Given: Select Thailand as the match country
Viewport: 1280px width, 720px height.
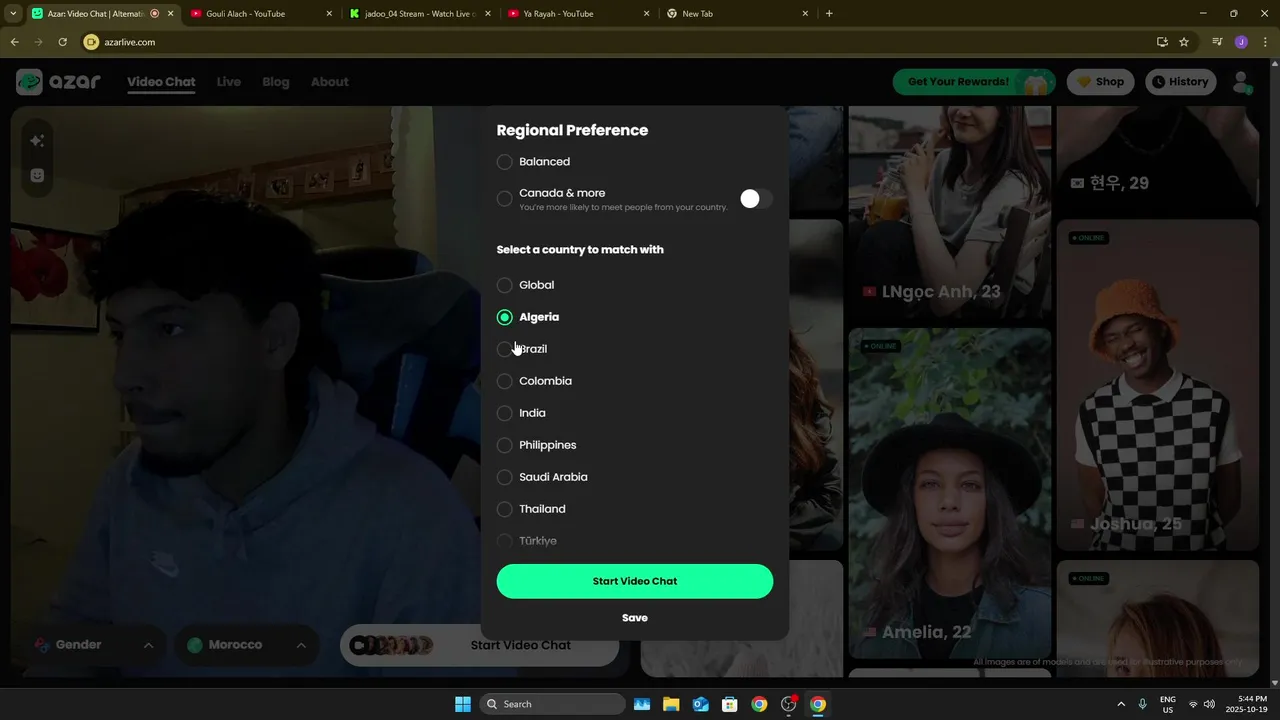Looking at the screenshot, I should (505, 509).
